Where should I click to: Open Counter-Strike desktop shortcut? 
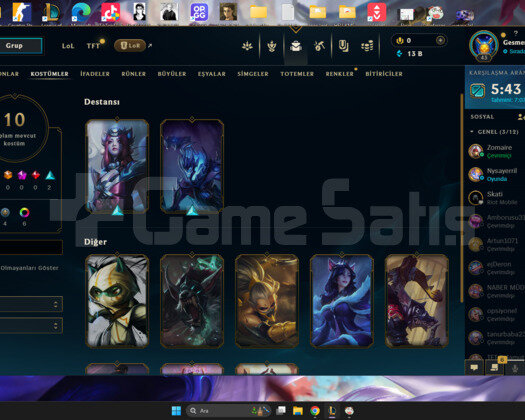(x=22, y=12)
